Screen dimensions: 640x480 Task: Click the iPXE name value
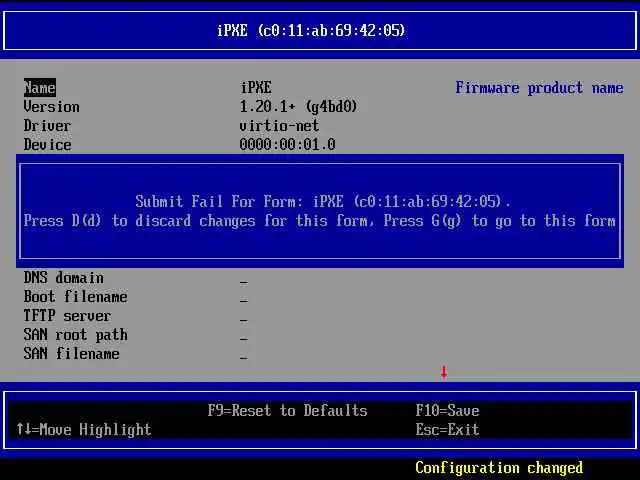pos(256,88)
